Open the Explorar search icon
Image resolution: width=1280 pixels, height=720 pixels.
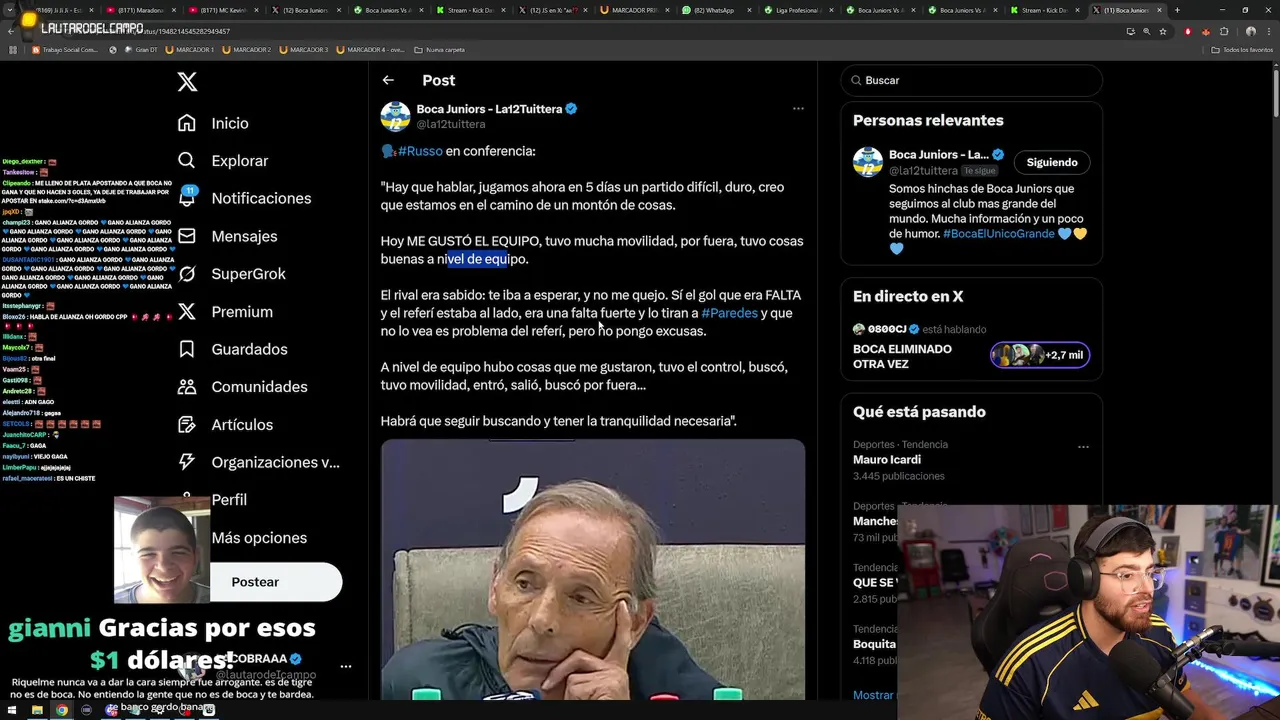tap(187, 160)
